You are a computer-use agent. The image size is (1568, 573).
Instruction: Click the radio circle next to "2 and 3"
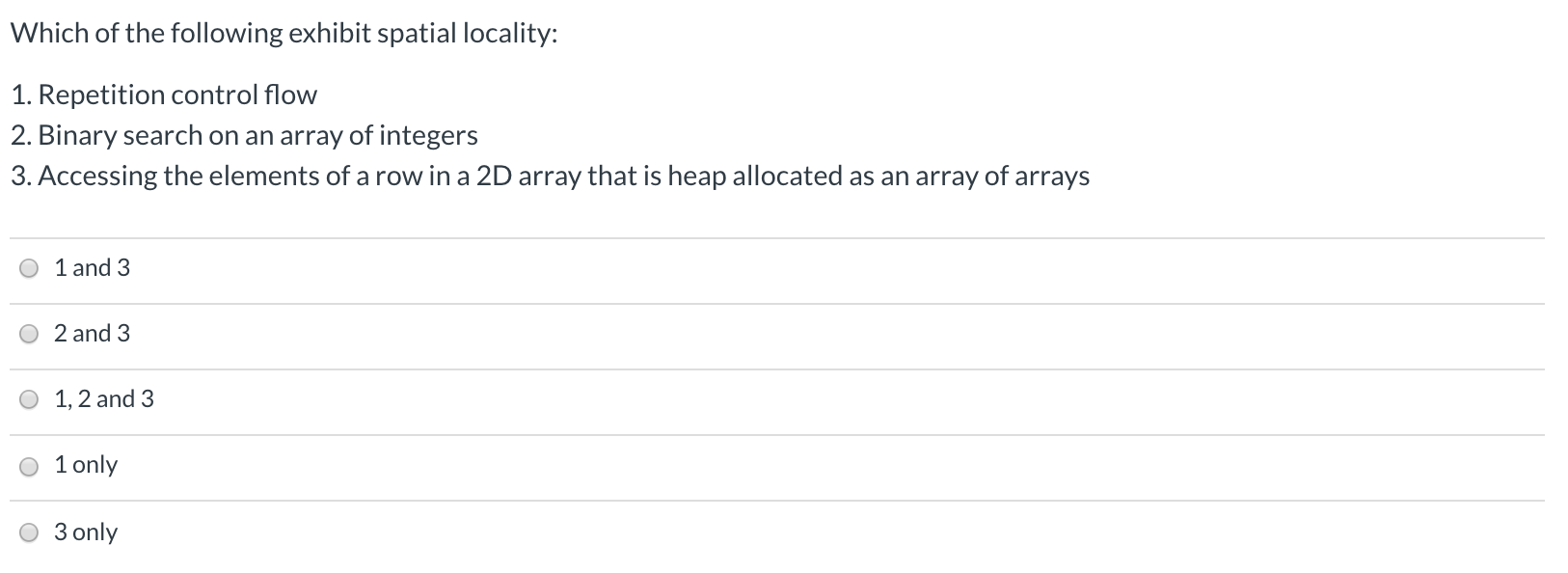(x=29, y=333)
